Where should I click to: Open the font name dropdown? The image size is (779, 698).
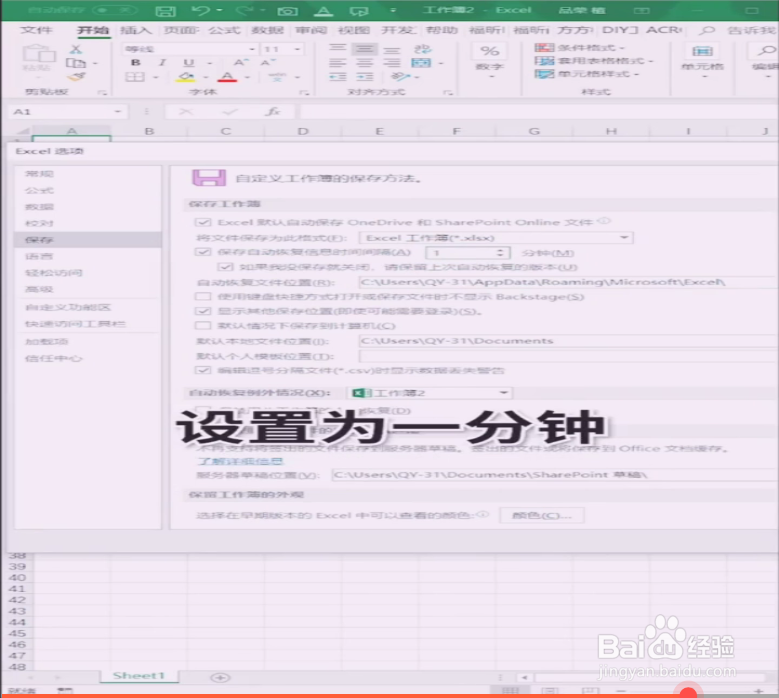pyautogui.click(x=252, y=49)
